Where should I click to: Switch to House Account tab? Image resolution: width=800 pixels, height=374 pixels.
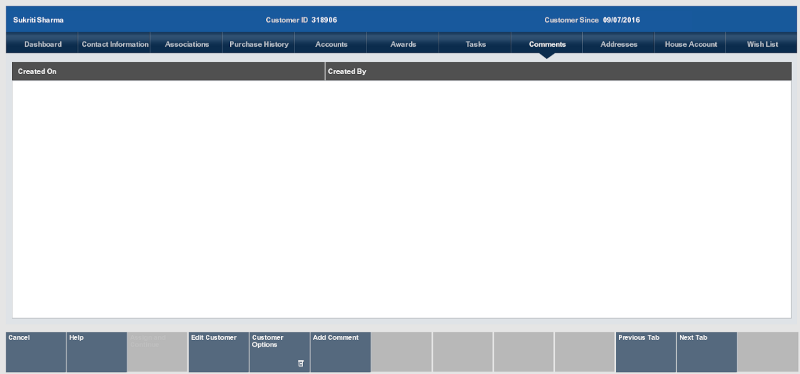pyautogui.click(x=691, y=44)
